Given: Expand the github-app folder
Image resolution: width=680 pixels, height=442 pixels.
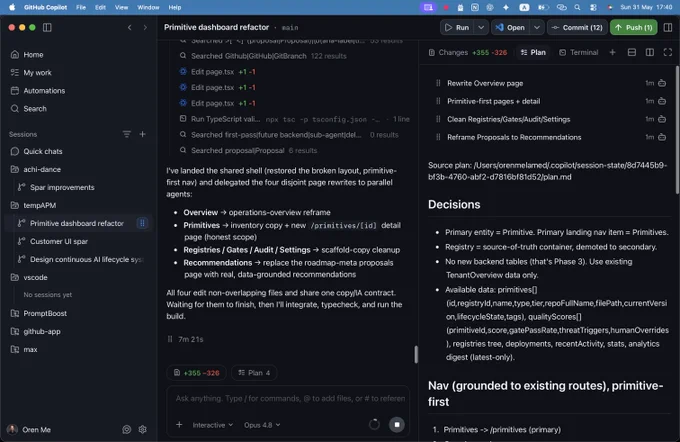Looking at the screenshot, I should (42, 331).
